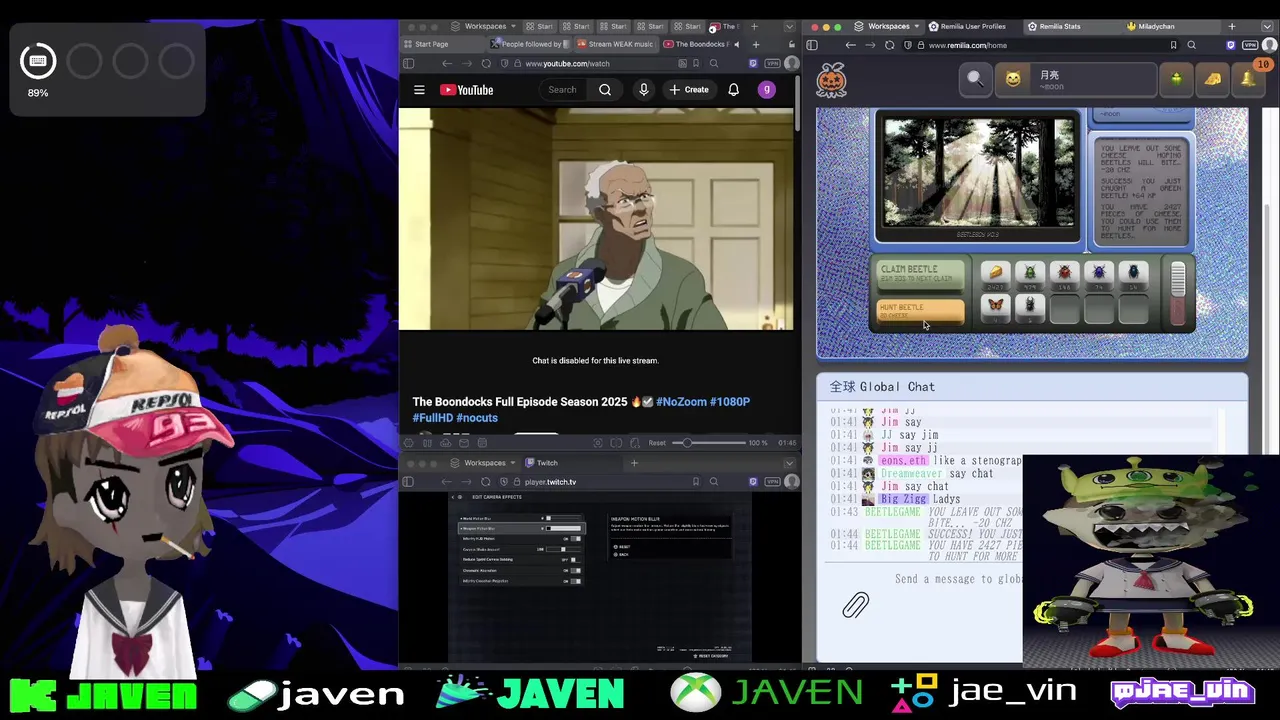
Task: Click eons.eth username in chat
Action: coord(903,461)
